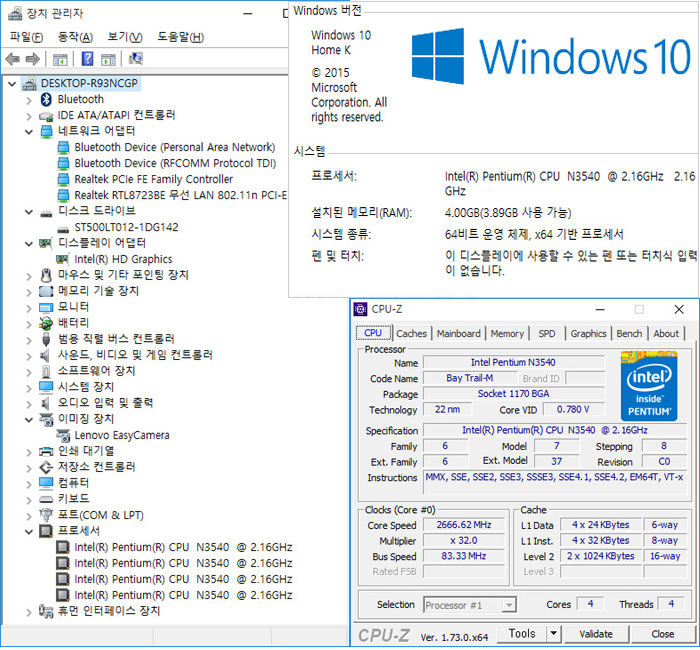Switch to the About tab in CPU-Z
700x650 pixels.
(666, 334)
